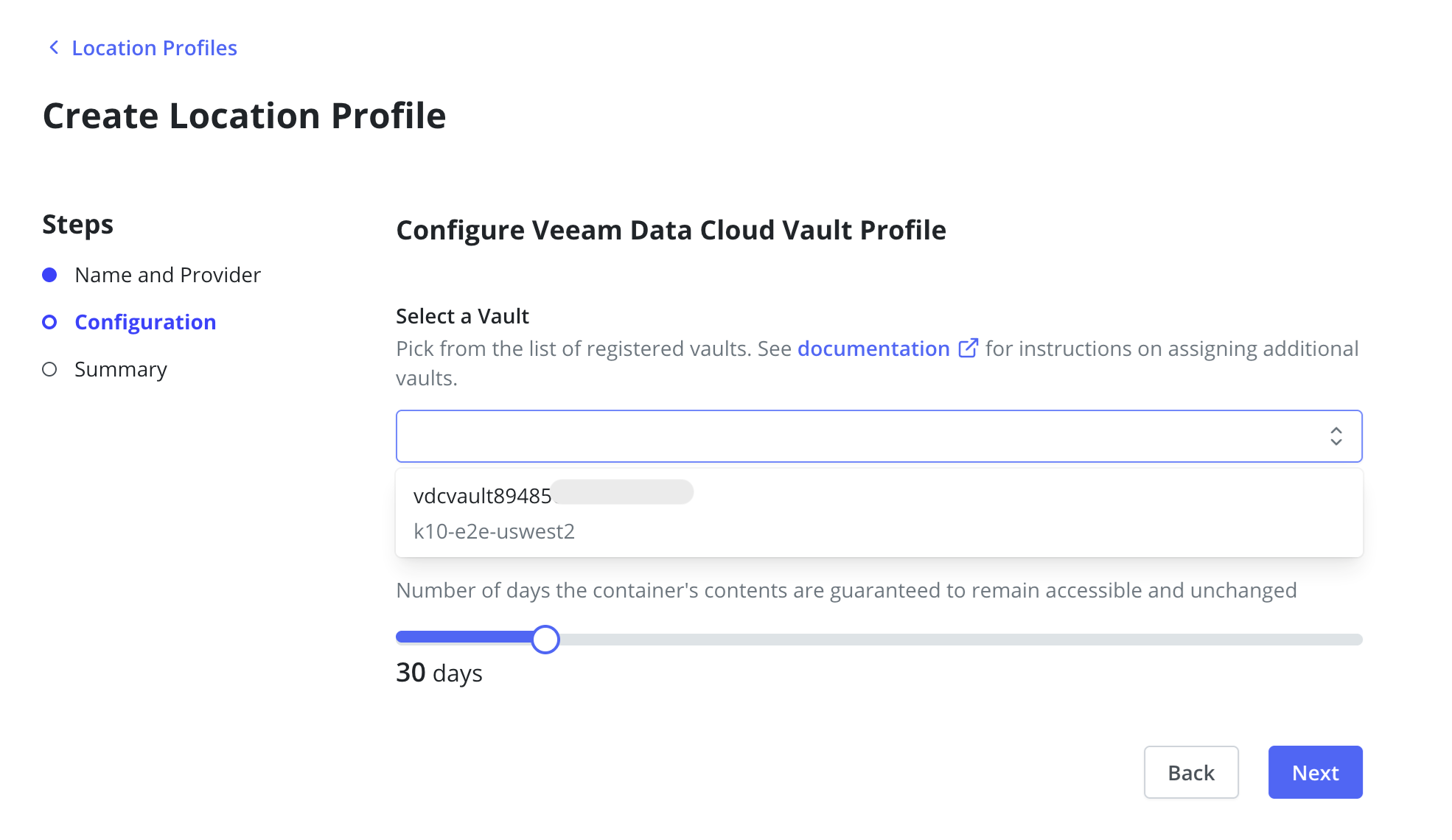This screenshot has height=840, width=1452.
Task: Click the back chevron beside Location Profiles
Action: [54, 48]
